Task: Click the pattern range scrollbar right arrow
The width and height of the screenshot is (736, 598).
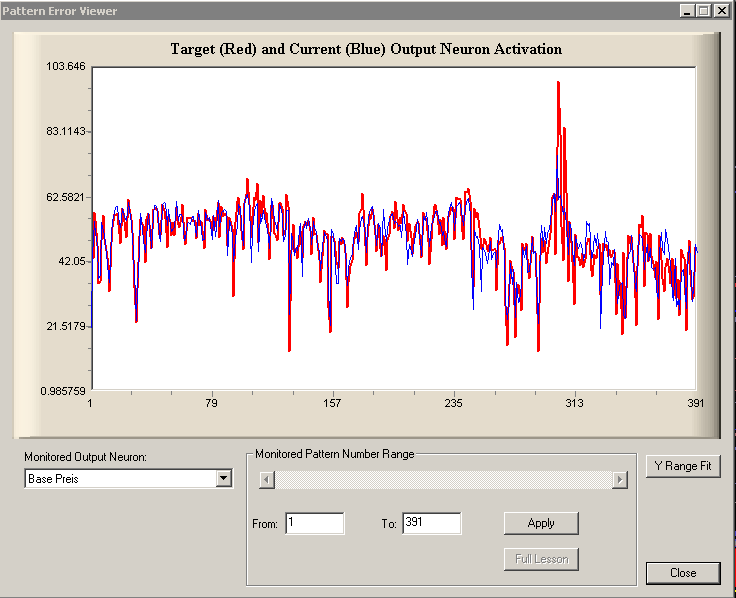Action: pyautogui.click(x=620, y=480)
